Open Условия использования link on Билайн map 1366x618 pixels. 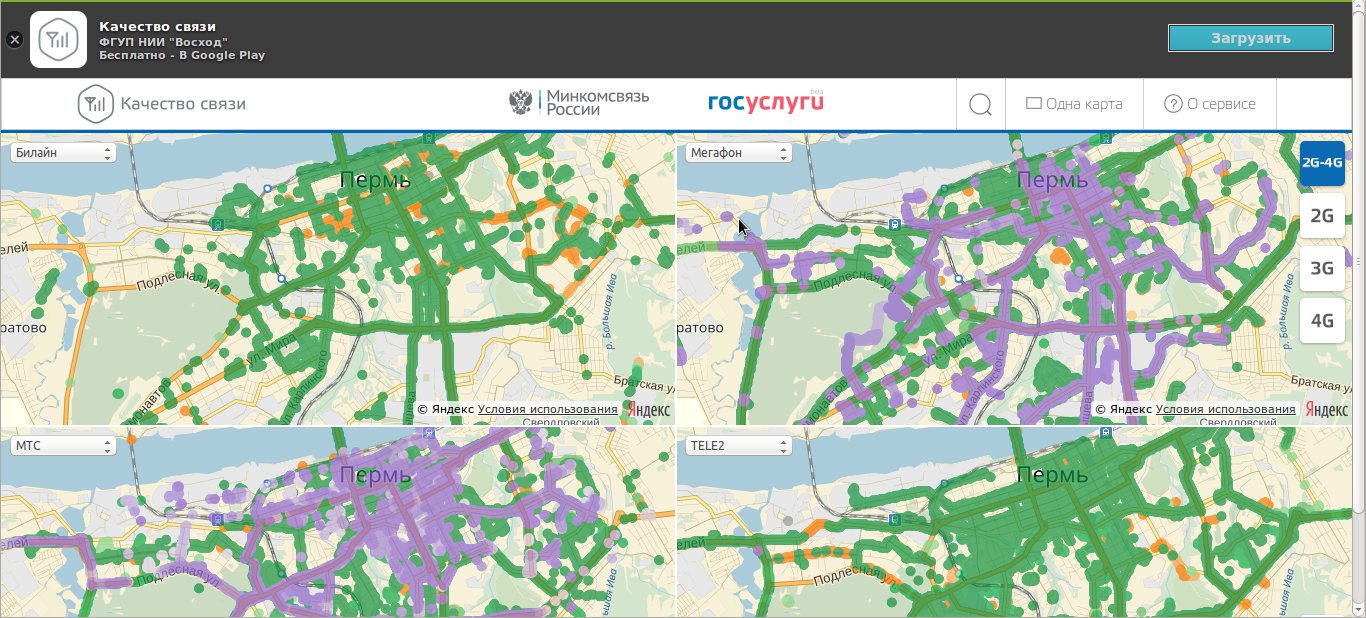coord(547,410)
